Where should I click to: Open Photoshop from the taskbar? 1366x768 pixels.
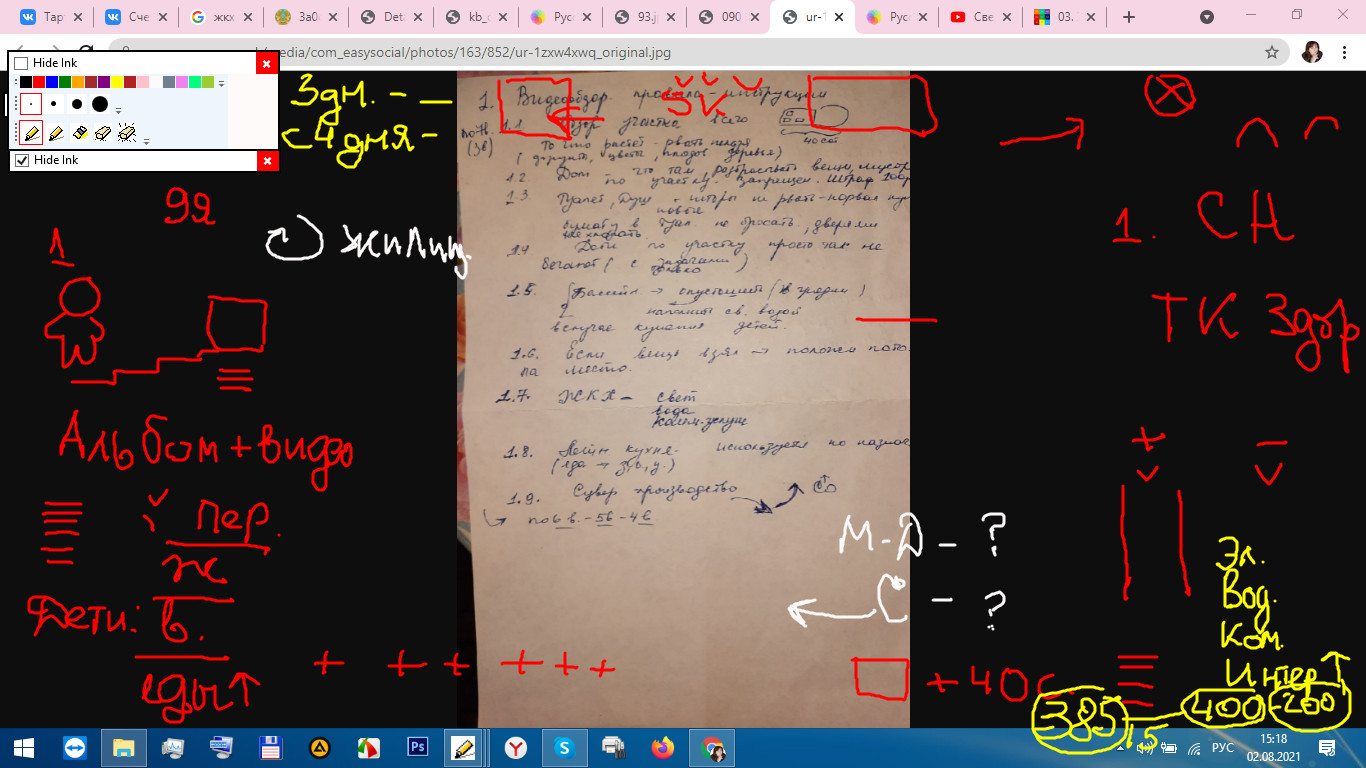[x=418, y=747]
